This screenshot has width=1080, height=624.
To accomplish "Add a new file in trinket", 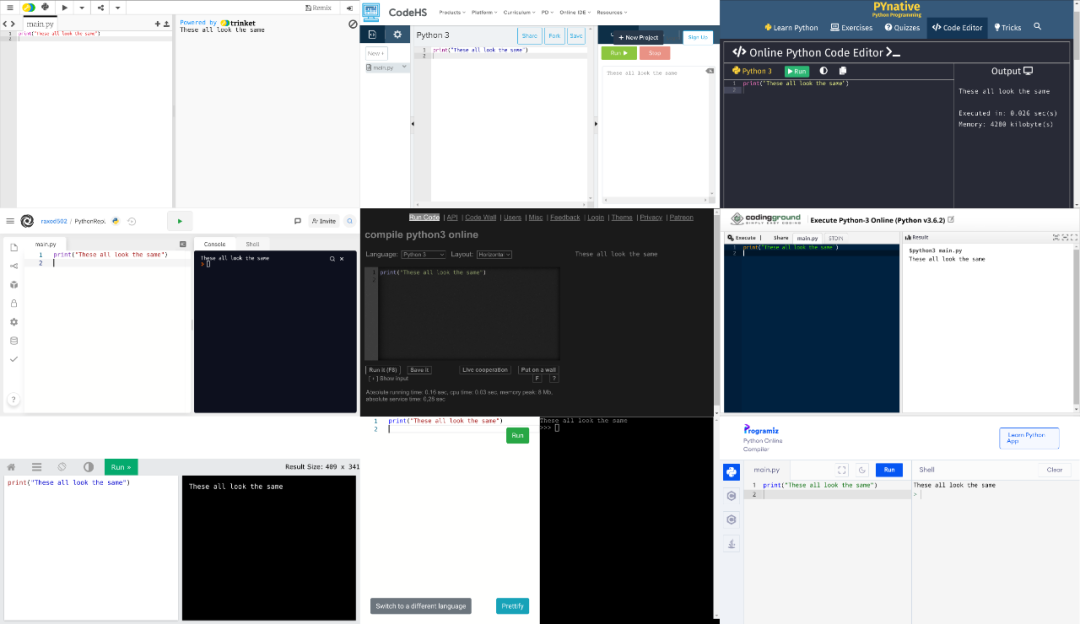I will (157, 23).
